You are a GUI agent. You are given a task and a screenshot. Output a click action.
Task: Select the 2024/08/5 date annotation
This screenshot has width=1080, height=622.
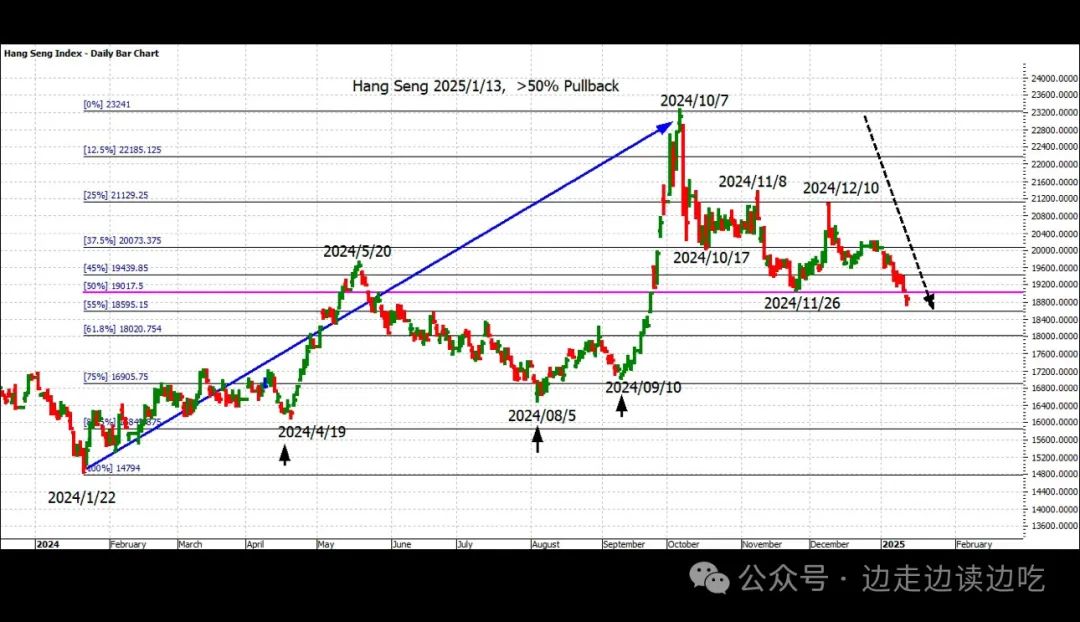542,415
